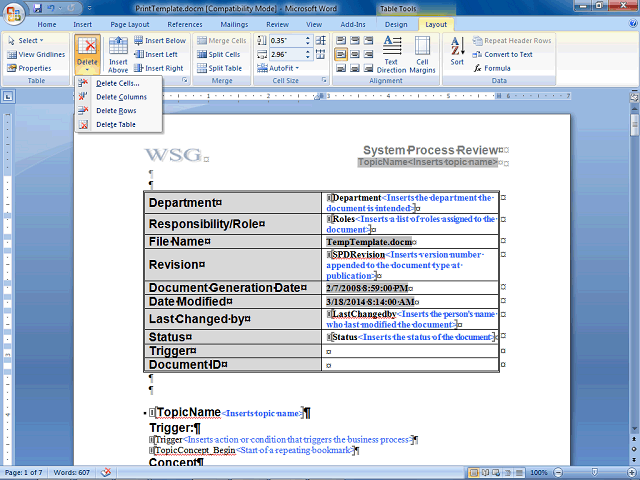
Task: Click Insert Above in the ribbon
Action: (x=118, y=54)
